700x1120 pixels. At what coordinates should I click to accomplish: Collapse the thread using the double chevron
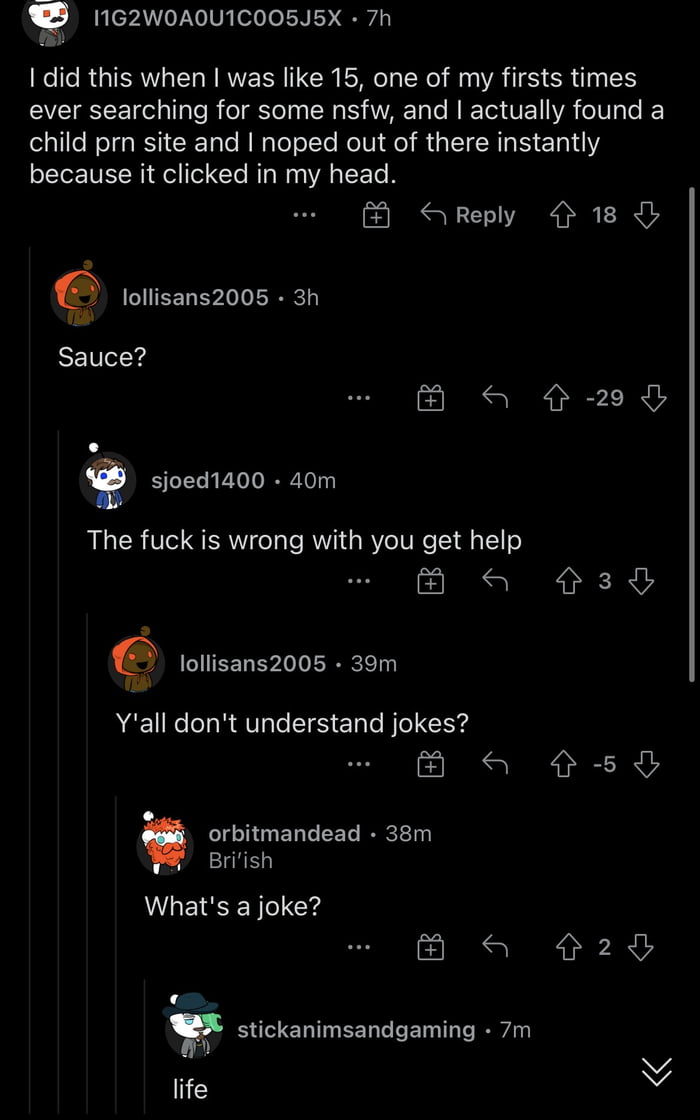657,1069
